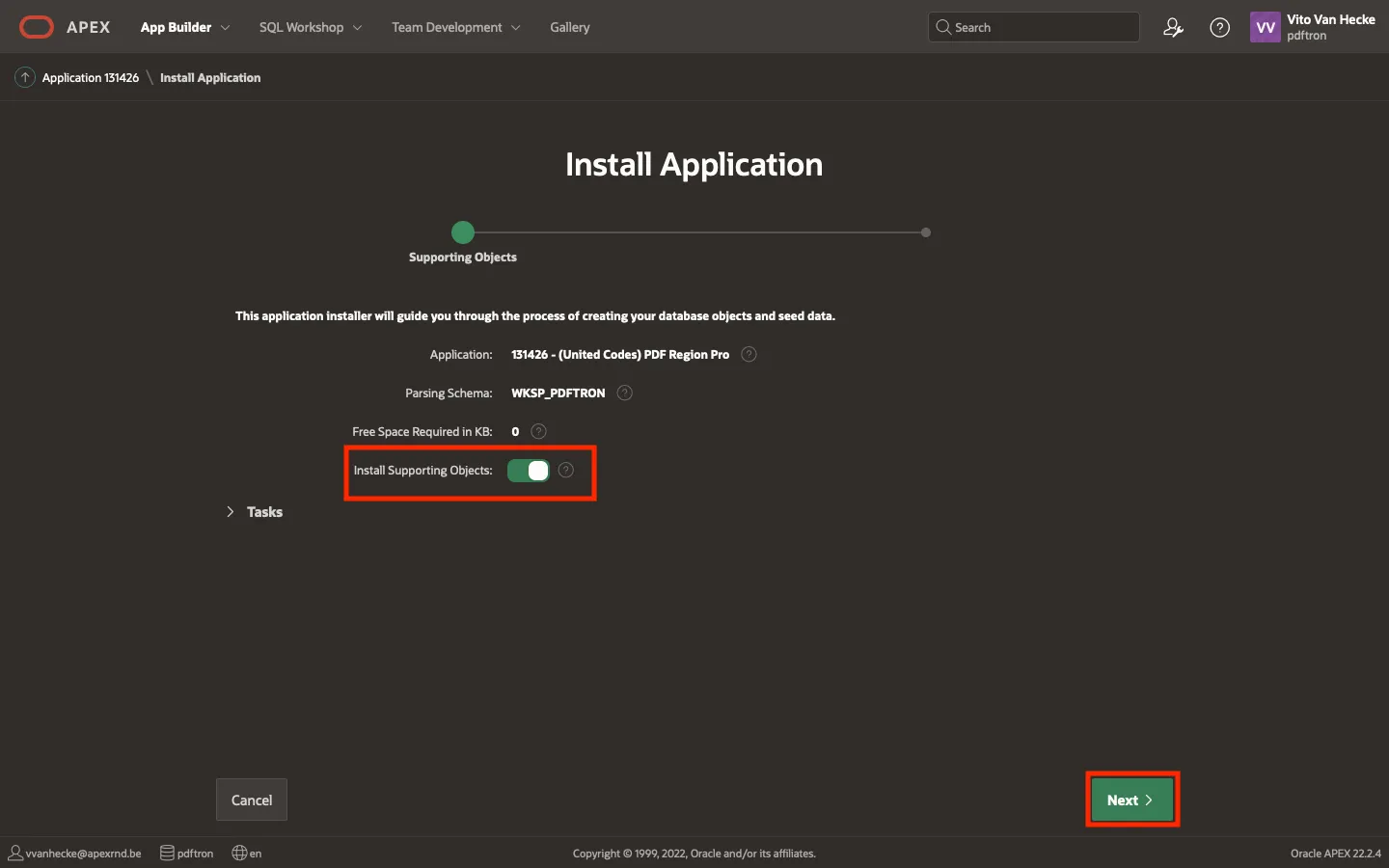The width and height of the screenshot is (1389, 868).
Task: Open the Administration user-wrench icon
Action: click(x=1173, y=28)
